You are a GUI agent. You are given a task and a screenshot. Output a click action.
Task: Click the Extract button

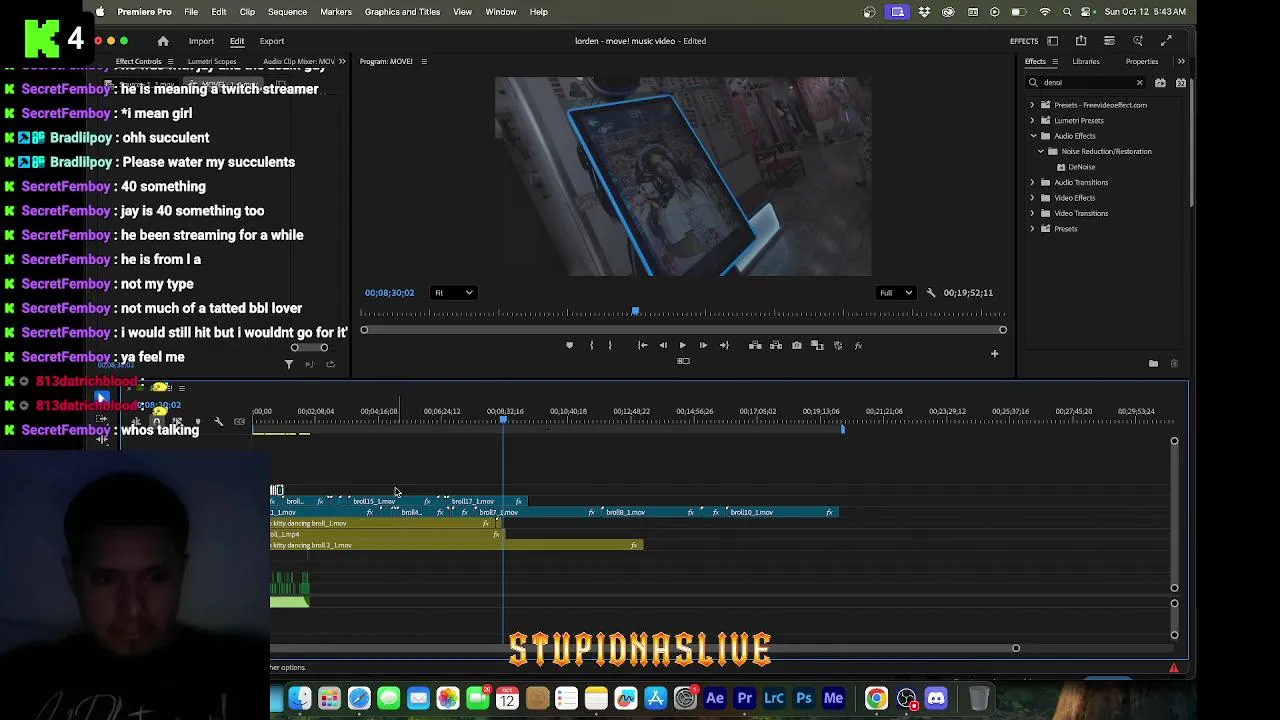click(776, 345)
